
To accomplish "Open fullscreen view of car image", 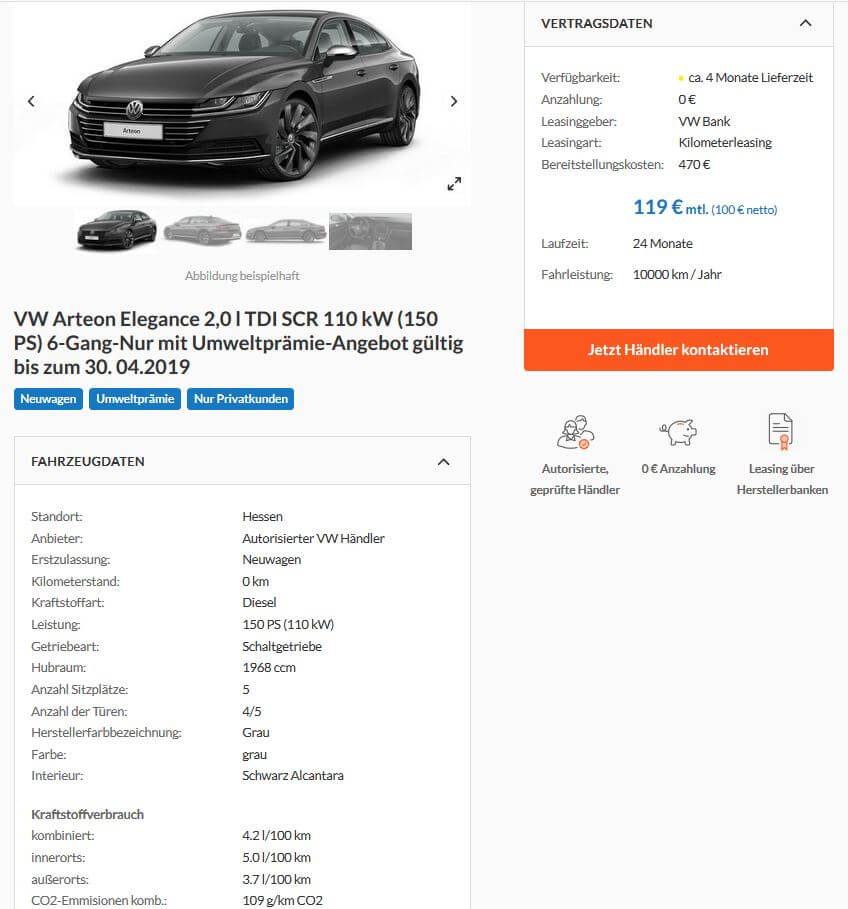I will pyautogui.click(x=454, y=184).
